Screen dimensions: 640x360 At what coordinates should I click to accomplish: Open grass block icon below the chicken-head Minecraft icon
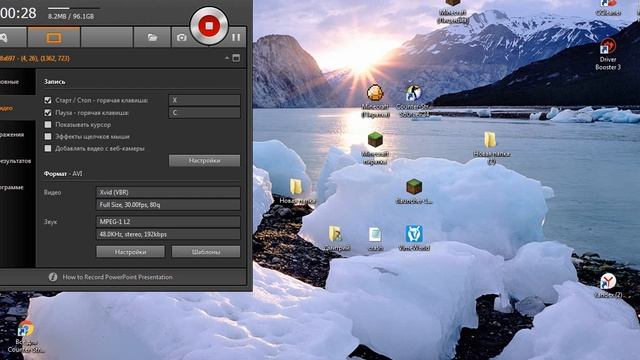(x=375, y=148)
